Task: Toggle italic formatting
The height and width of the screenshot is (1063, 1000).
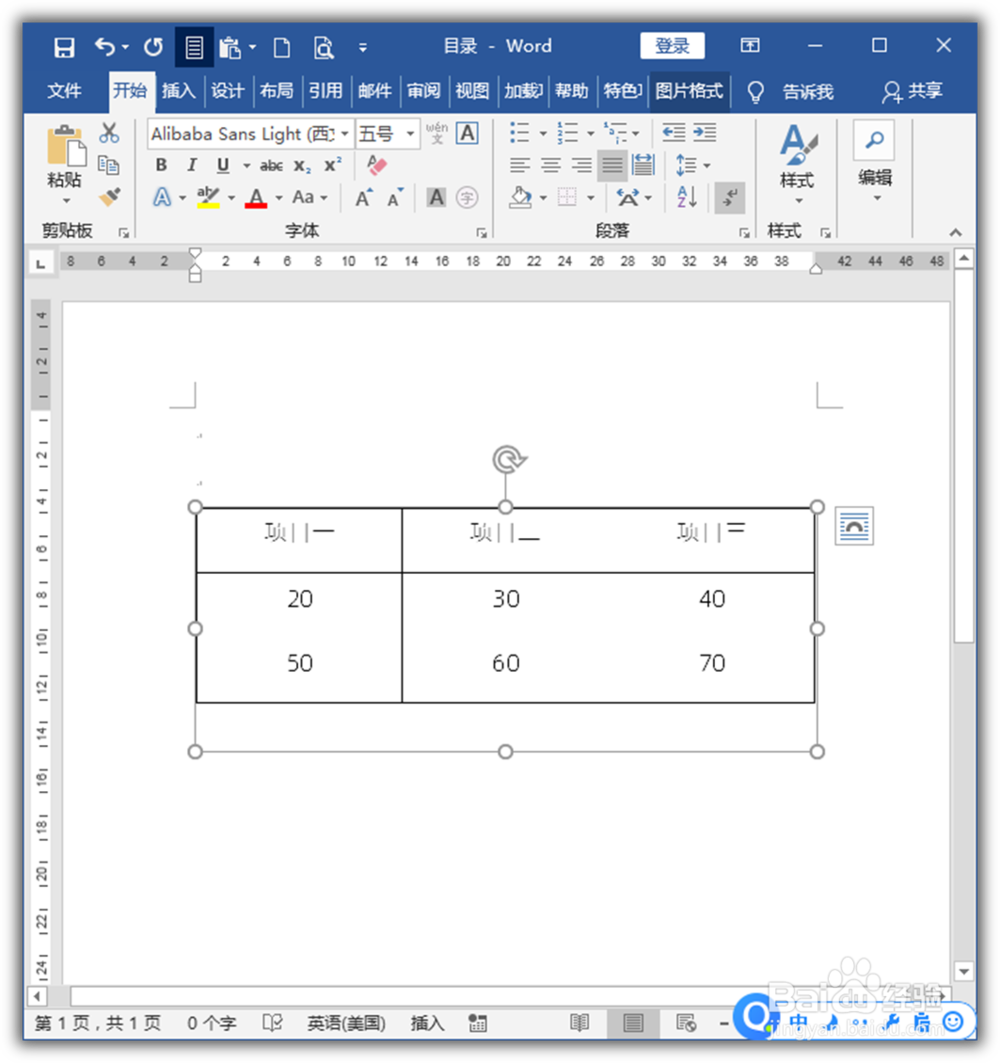Action: (x=192, y=165)
